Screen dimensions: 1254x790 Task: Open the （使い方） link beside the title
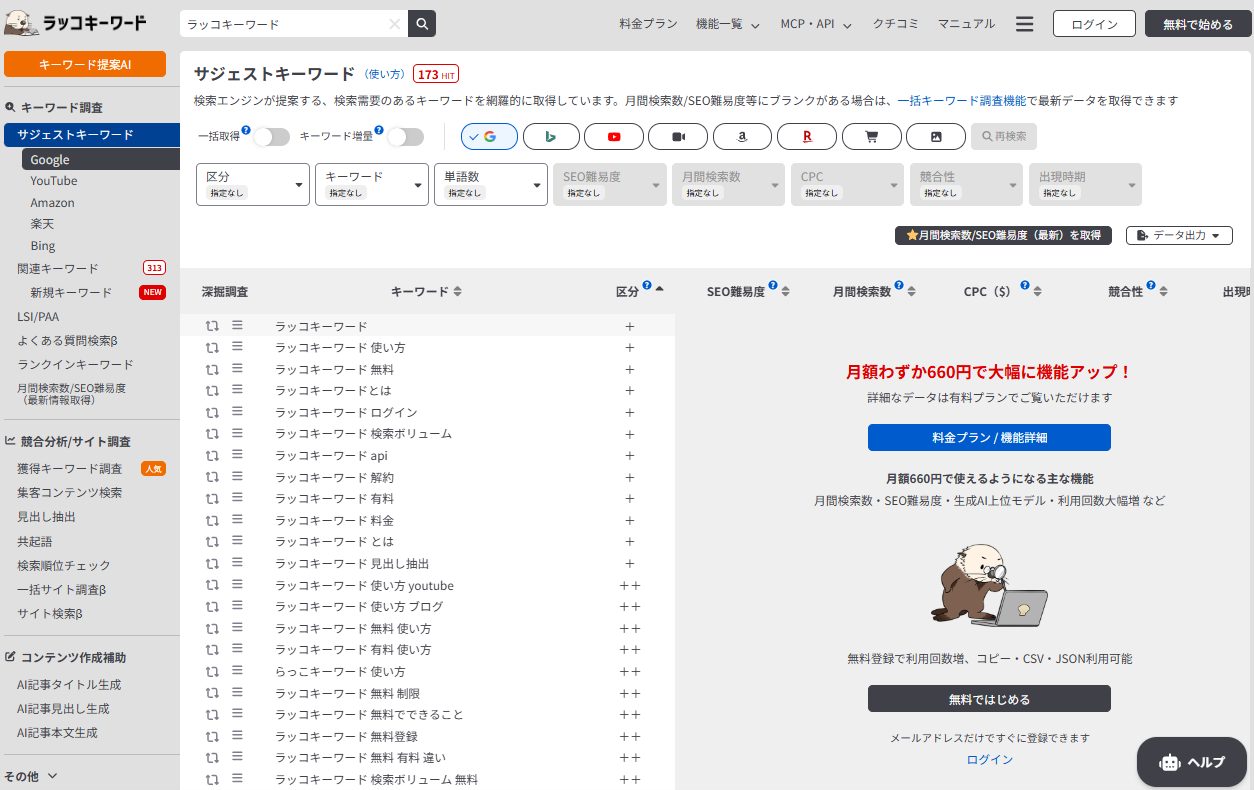pos(385,74)
